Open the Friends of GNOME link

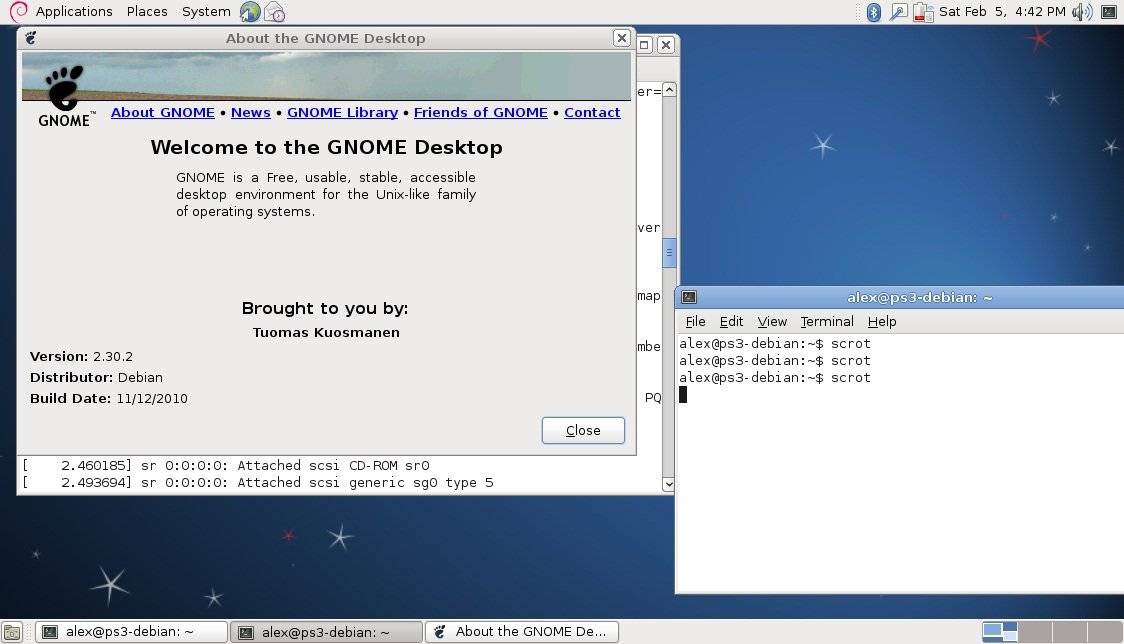coord(481,113)
